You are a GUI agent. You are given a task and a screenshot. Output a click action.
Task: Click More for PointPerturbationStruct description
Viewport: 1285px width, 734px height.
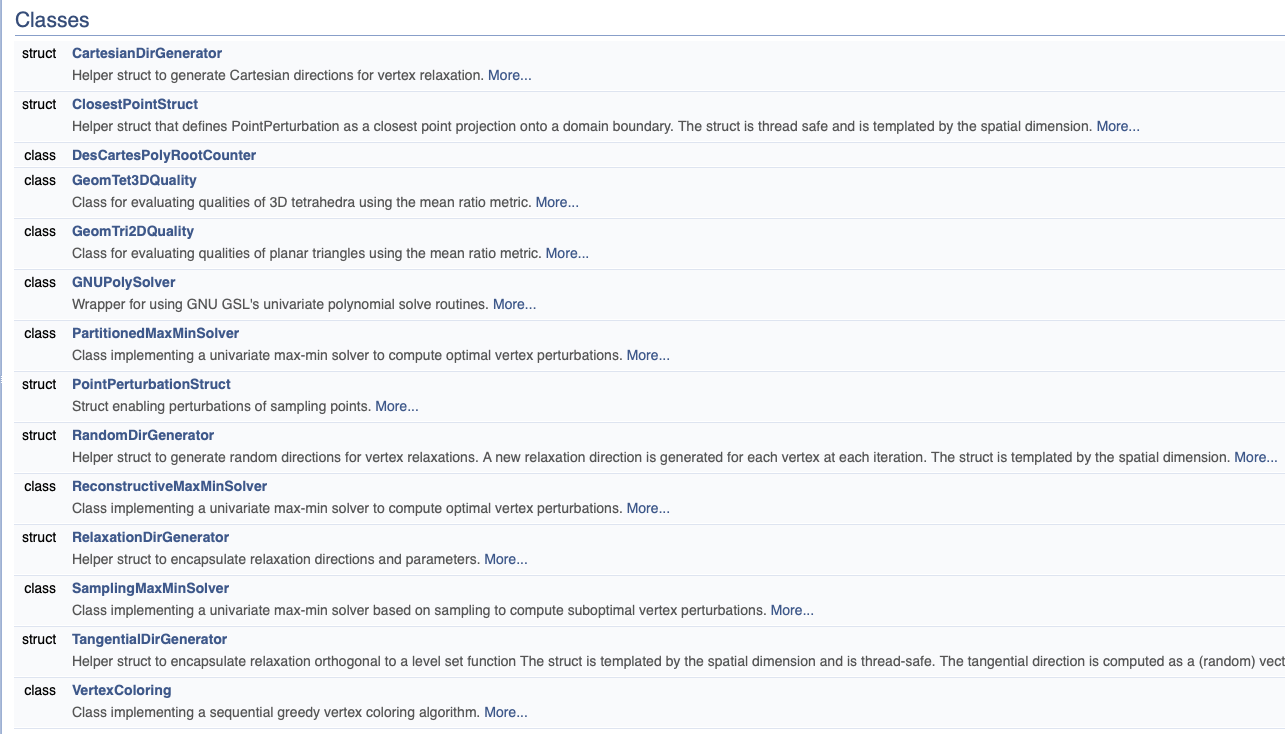point(396,406)
